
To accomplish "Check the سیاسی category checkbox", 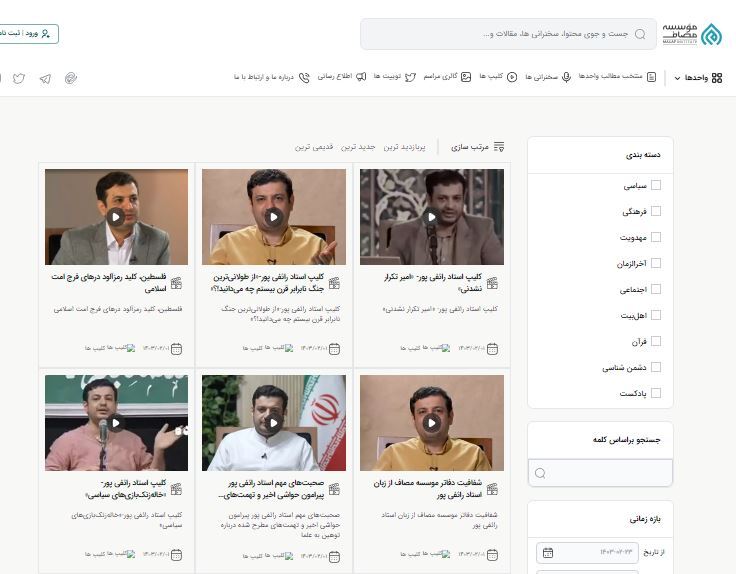I will [656, 185].
